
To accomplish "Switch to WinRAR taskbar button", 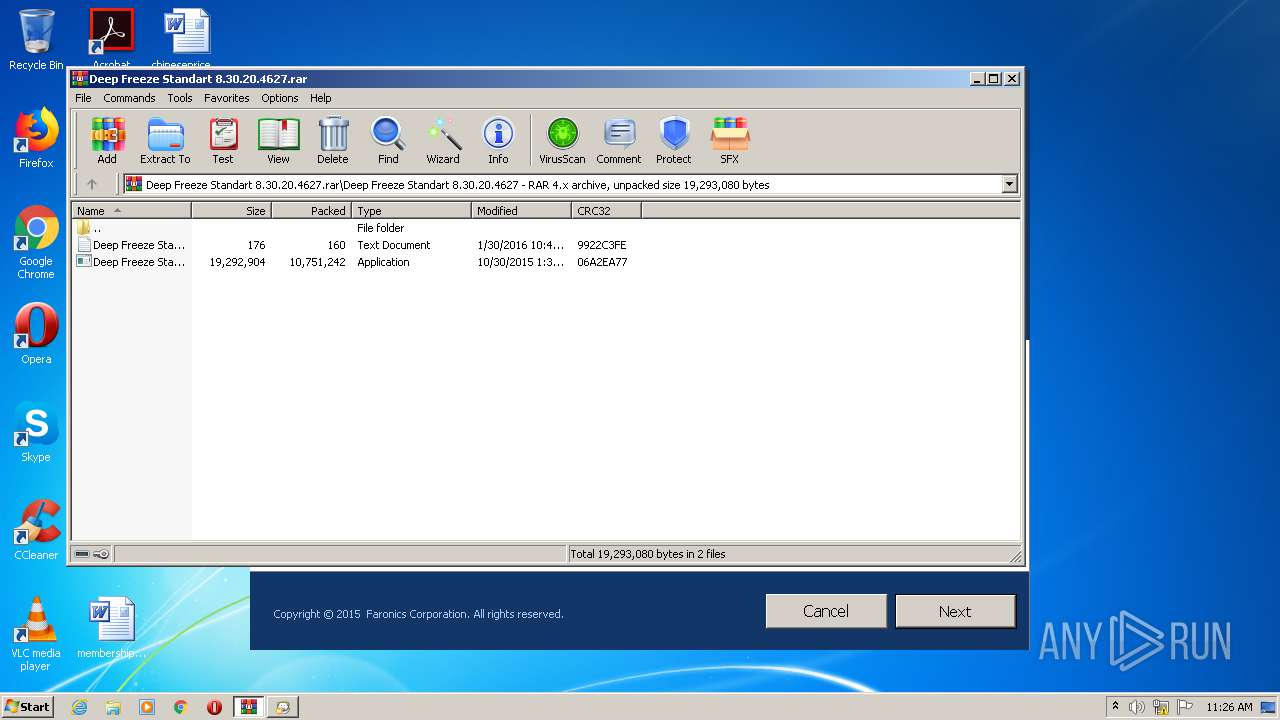I will 249,707.
